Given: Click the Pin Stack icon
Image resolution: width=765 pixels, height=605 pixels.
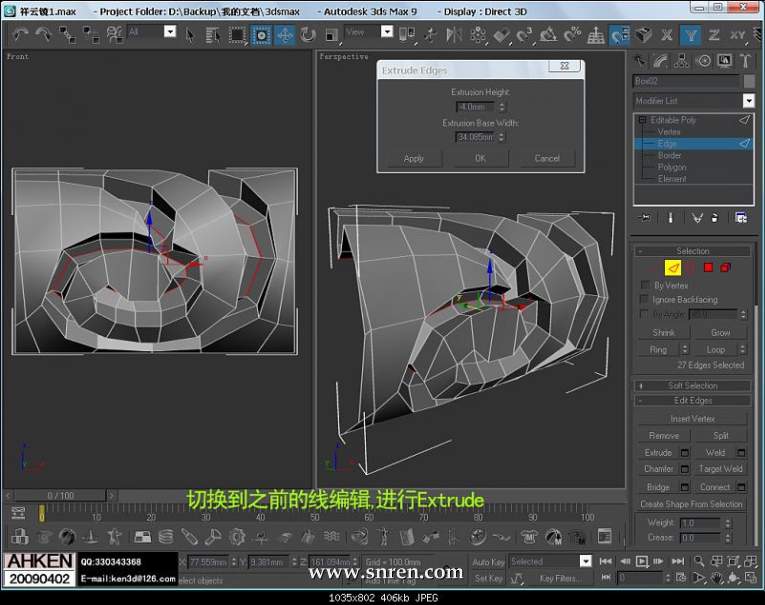Looking at the screenshot, I should (x=645, y=217).
